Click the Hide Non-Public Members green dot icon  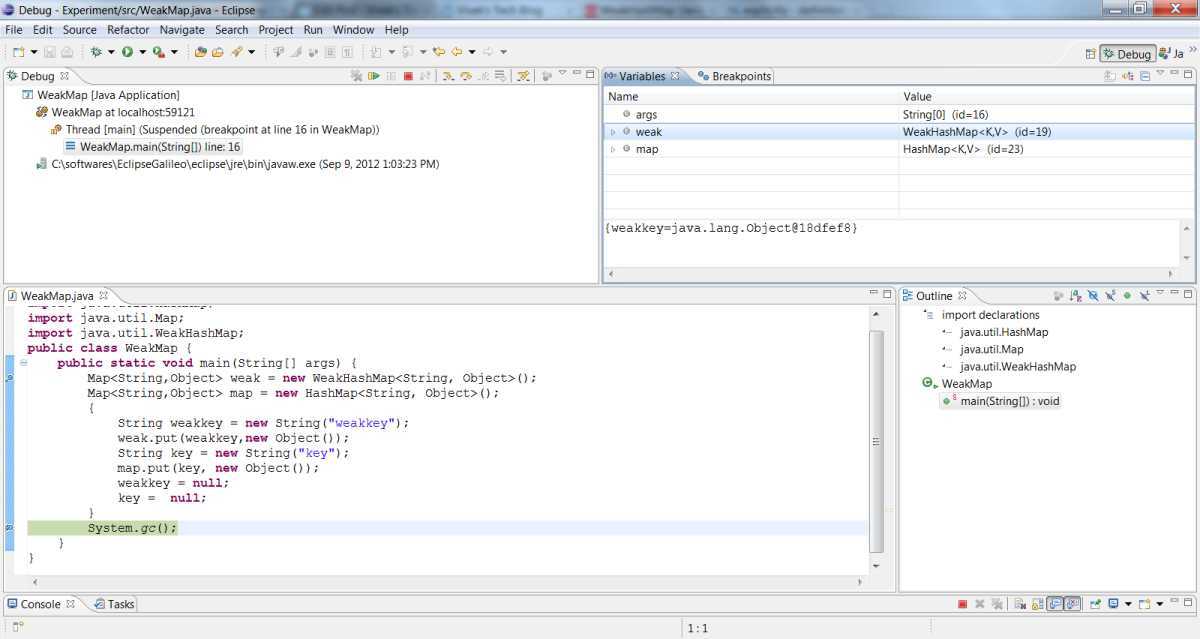pos(1127,295)
